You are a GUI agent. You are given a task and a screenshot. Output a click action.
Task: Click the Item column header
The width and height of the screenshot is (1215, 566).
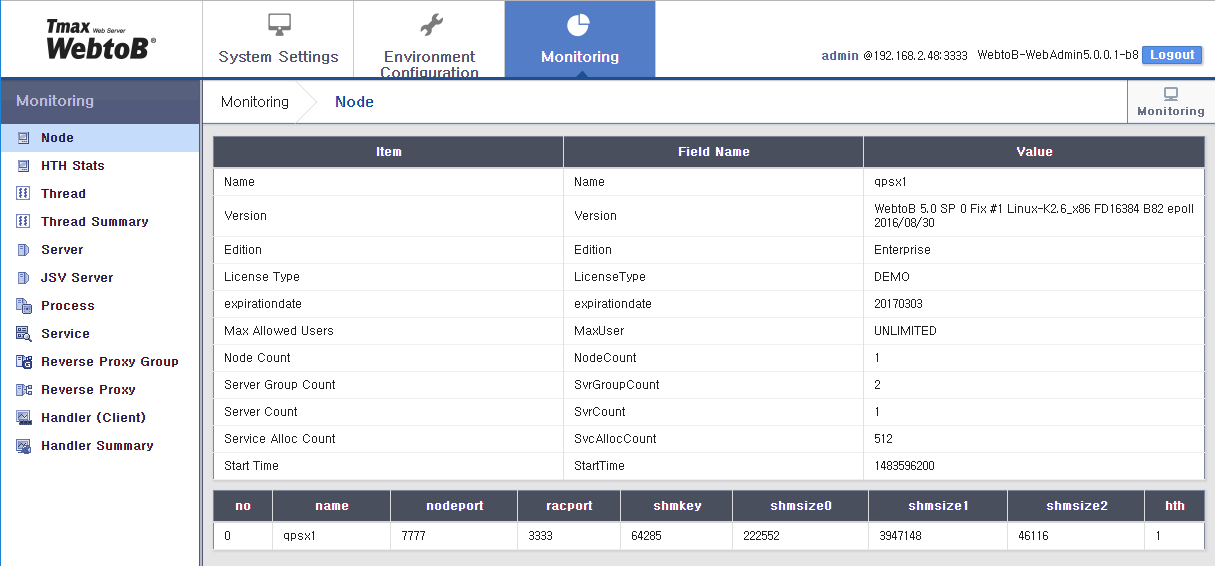click(x=388, y=152)
